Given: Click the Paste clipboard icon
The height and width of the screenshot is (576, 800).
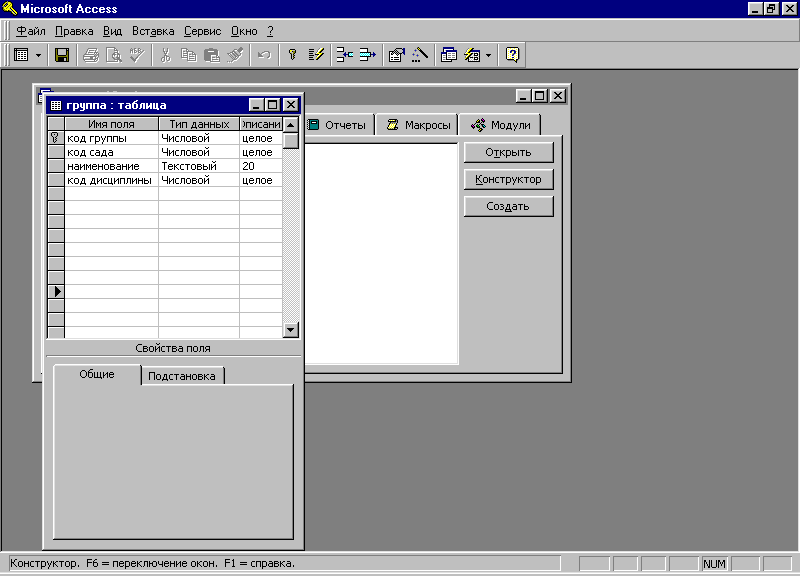Looking at the screenshot, I should [211, 55].
